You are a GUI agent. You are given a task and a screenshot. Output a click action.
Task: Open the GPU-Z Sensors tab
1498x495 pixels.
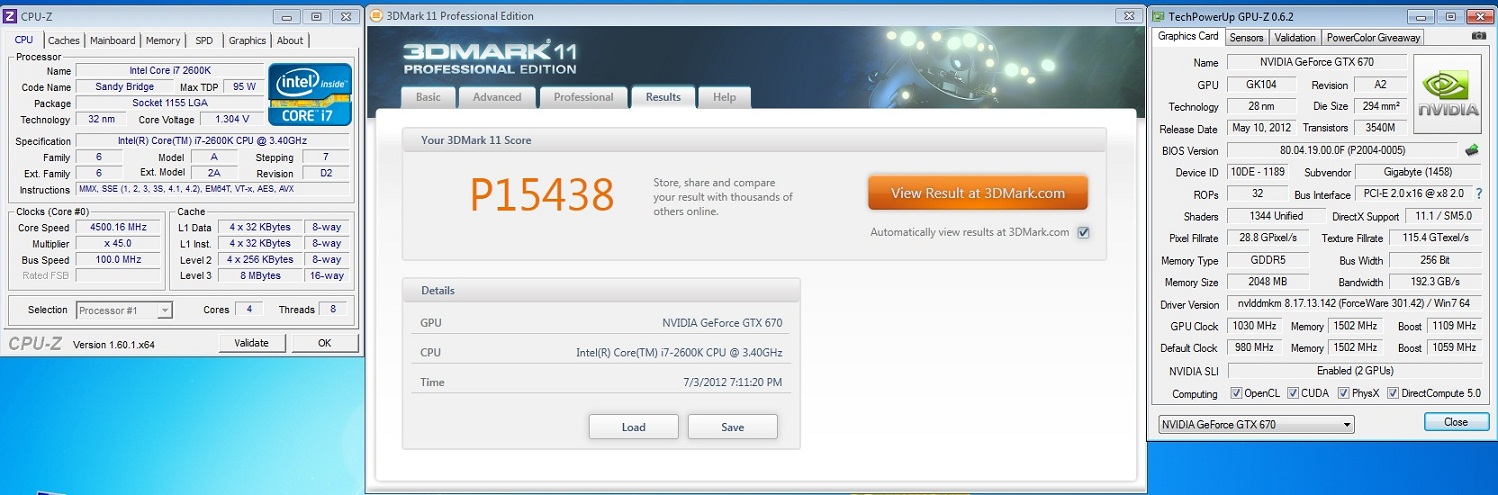click(x=1246, y=37)
